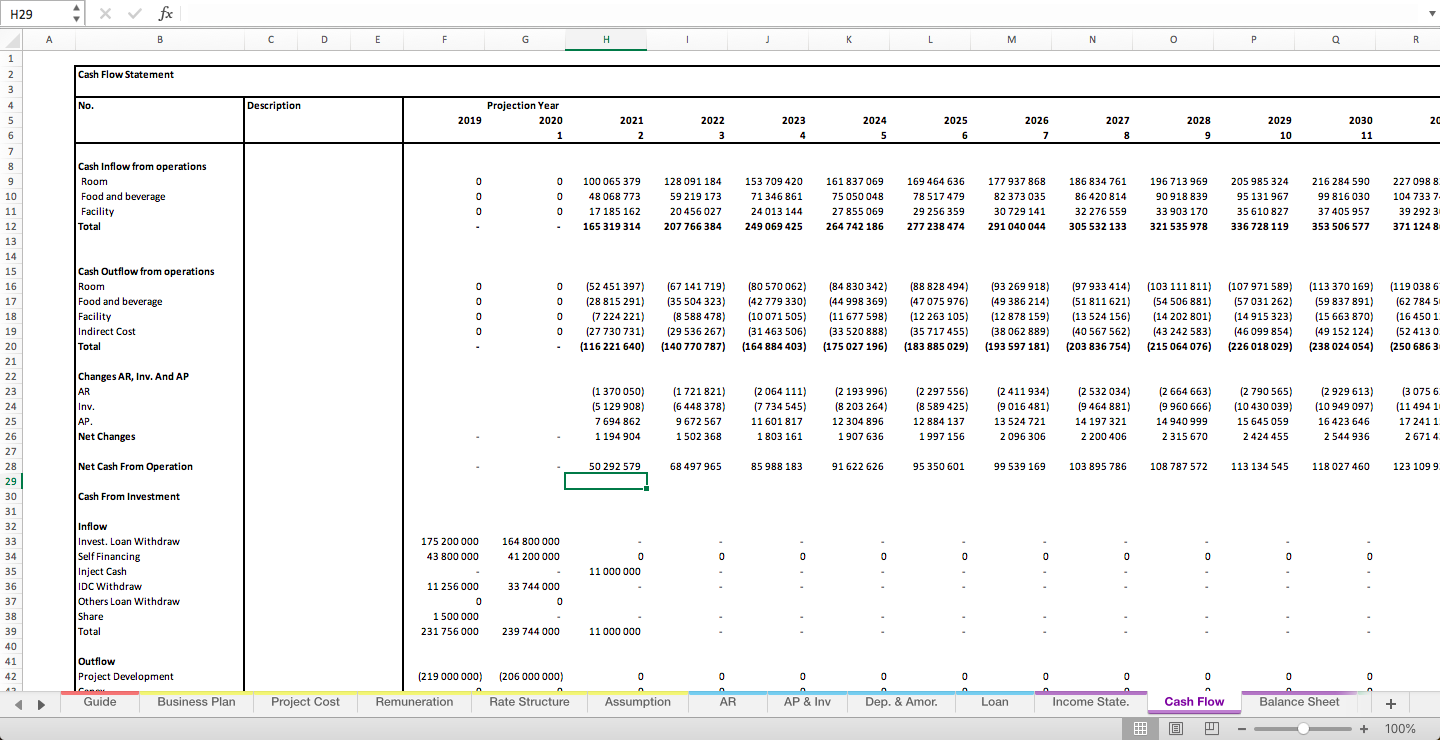Switch to Page Break Preview icon
Screen dimensions: 1440x740
[x=1212, y=729]
